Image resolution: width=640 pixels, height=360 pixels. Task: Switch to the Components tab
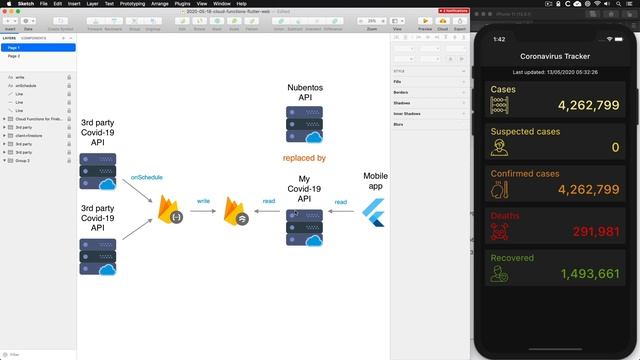(33, 38)
